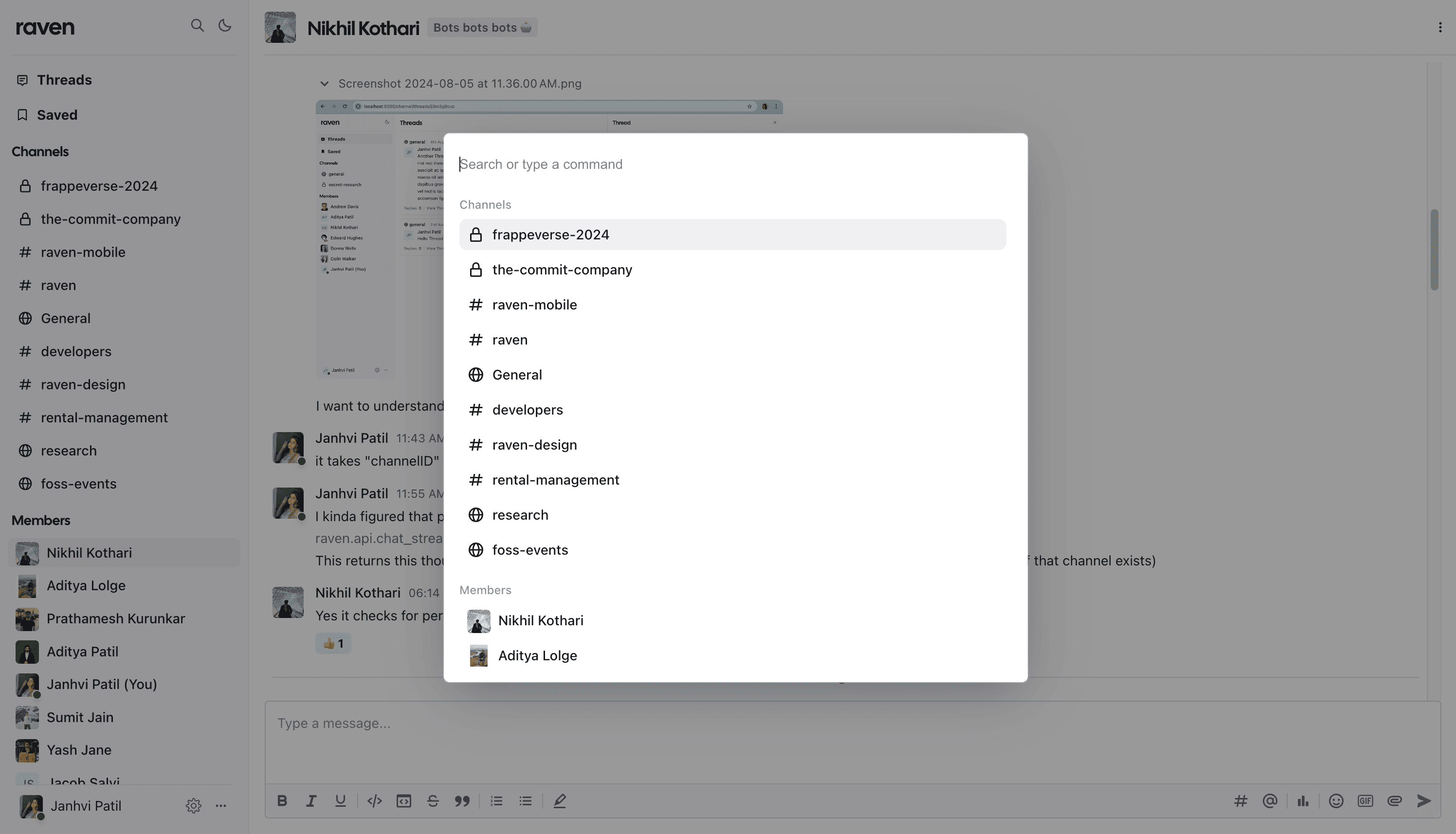Open the GIF picker
Image resolution: width=1456 pixels, height=834 pixels.
[x=1365, y=801]
